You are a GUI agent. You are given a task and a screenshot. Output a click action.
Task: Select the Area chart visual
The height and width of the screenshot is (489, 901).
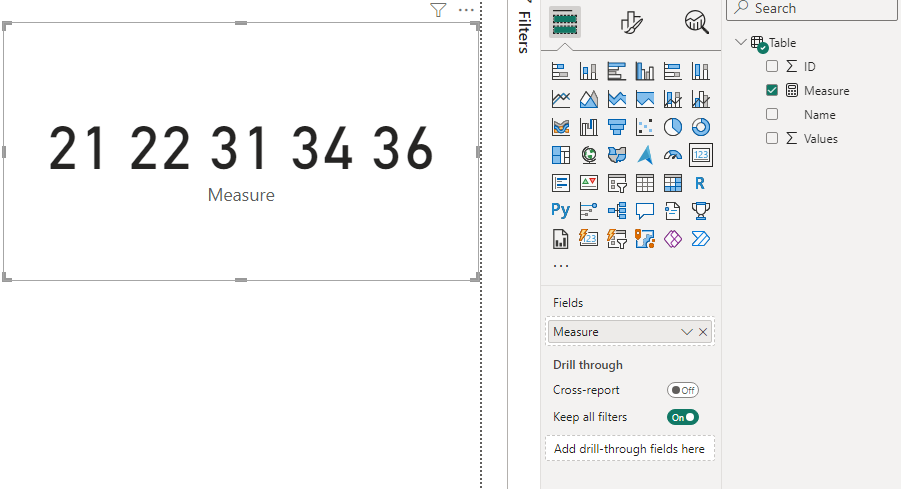(x=588, y=99)
